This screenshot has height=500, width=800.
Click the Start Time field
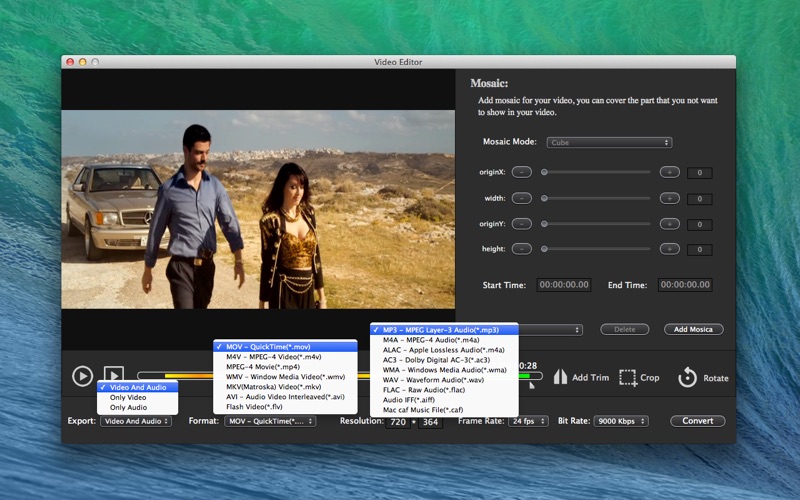coord(564,285)
